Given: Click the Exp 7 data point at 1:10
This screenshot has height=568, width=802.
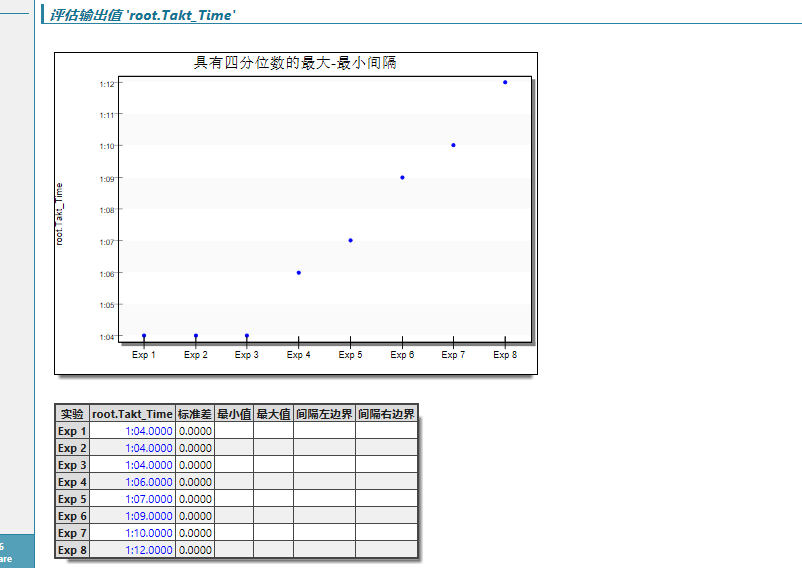Looking at the screenshot, I should coord(453,145).
